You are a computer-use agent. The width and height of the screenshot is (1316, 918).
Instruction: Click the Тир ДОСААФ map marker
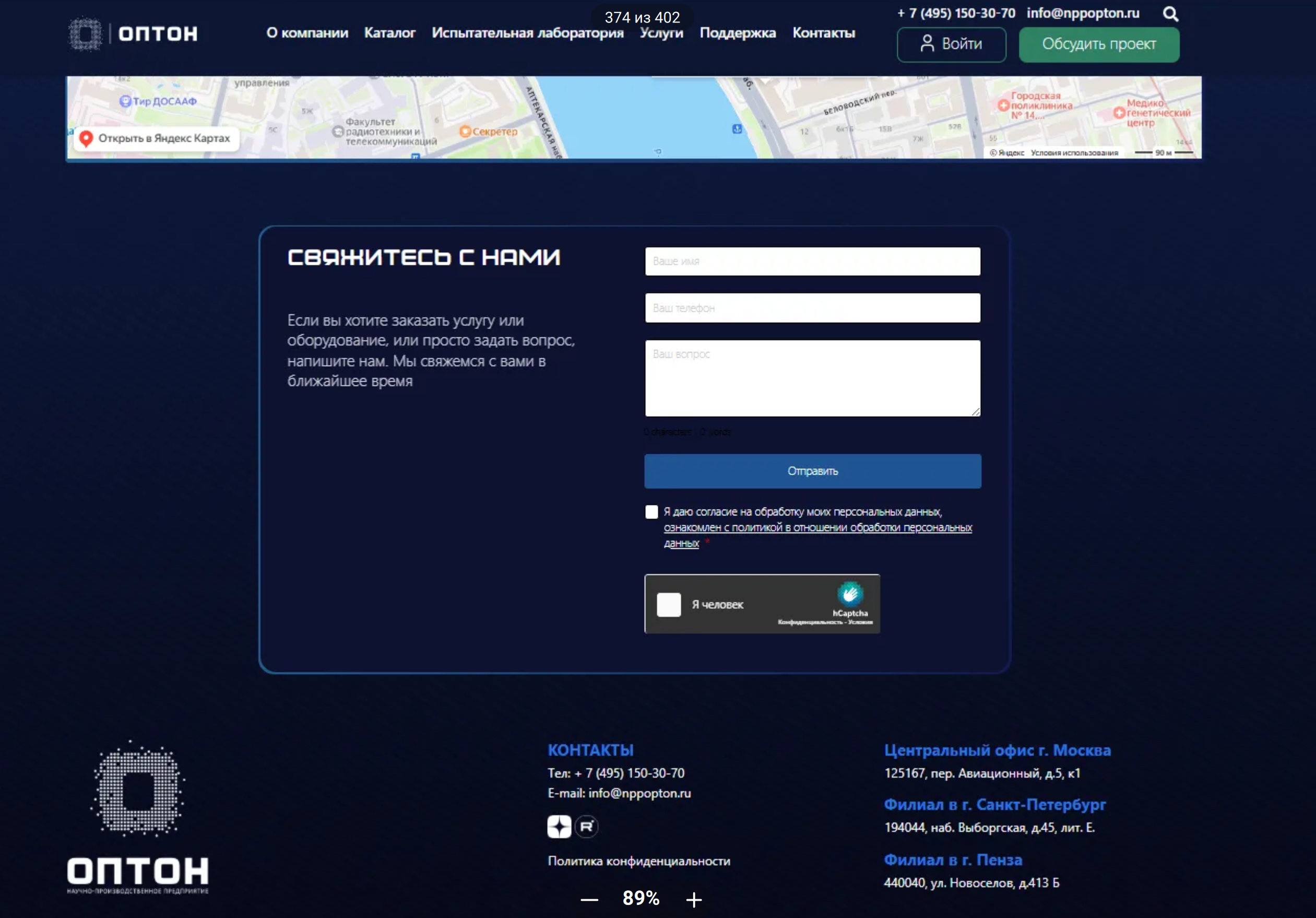pyautogui.click(x=125, y=101)
